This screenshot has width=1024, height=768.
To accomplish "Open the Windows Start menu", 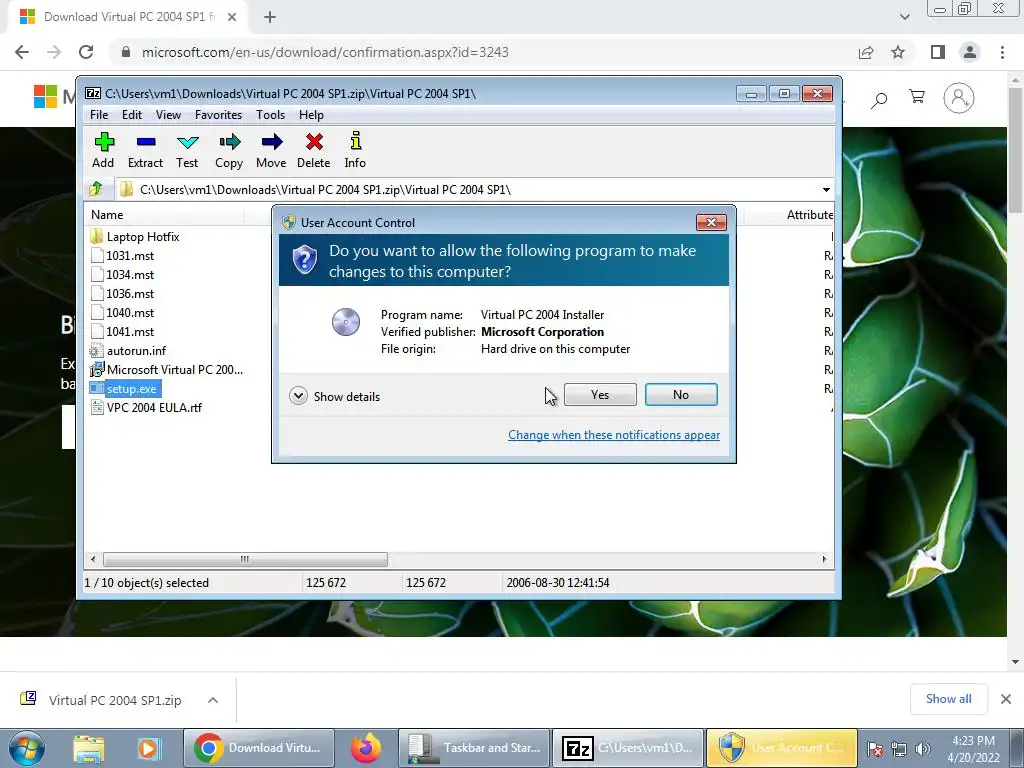I will coord(27,748).
